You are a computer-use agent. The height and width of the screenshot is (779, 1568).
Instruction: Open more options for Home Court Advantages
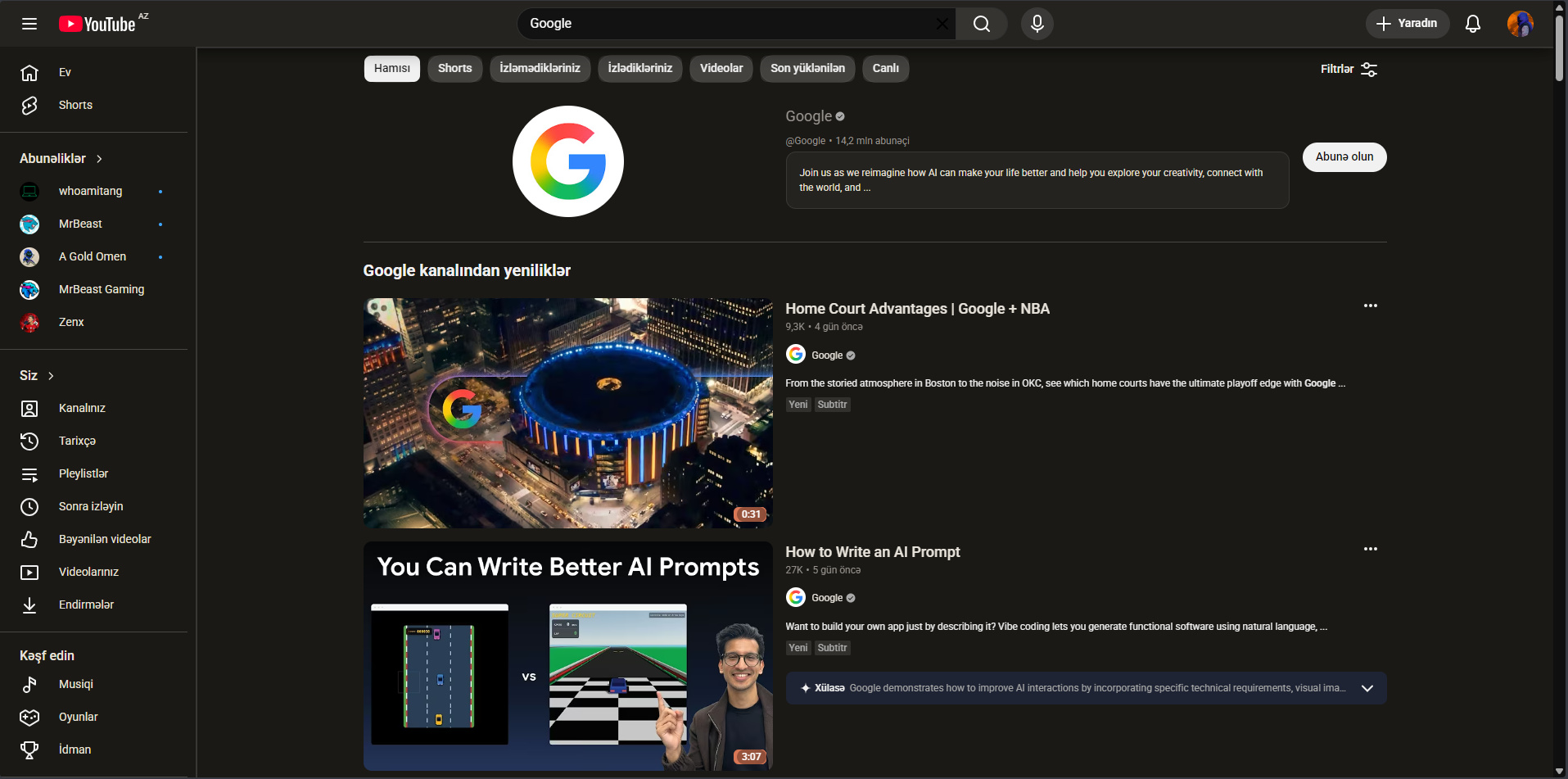click(x=1371, y=306)
